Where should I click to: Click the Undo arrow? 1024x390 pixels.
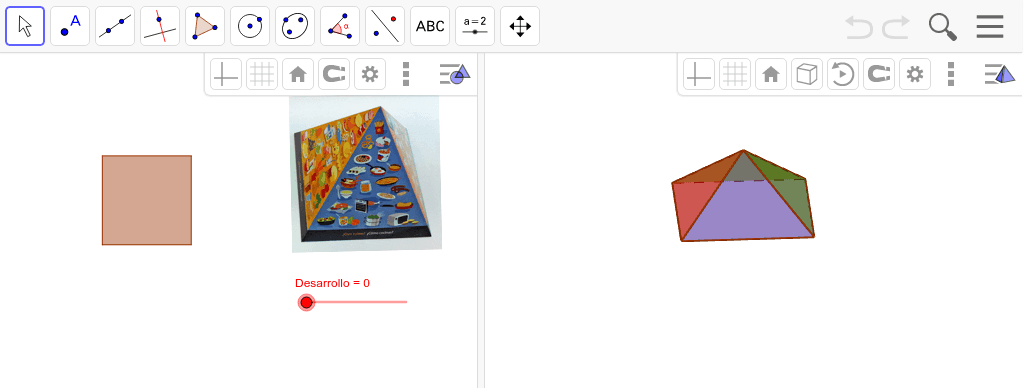(859, 27)
